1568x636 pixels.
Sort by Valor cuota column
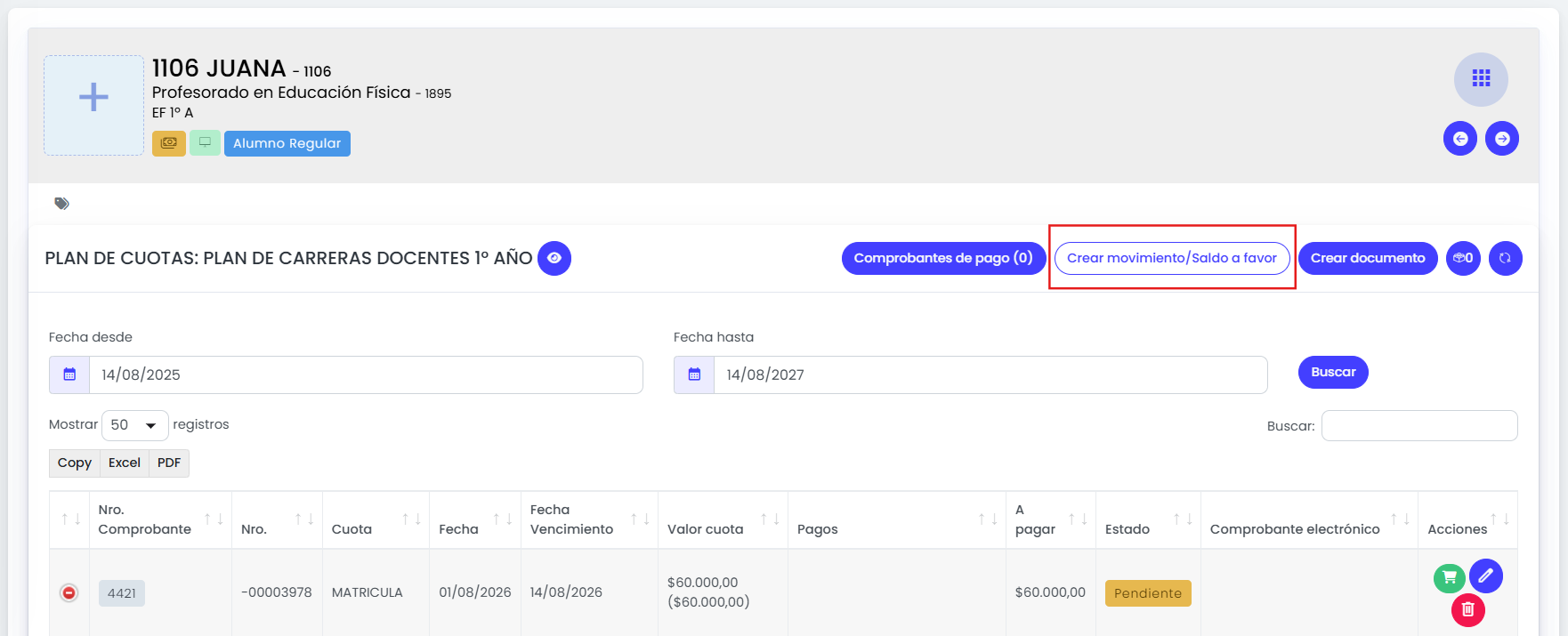pyautogui.click(x=723, y=519)
